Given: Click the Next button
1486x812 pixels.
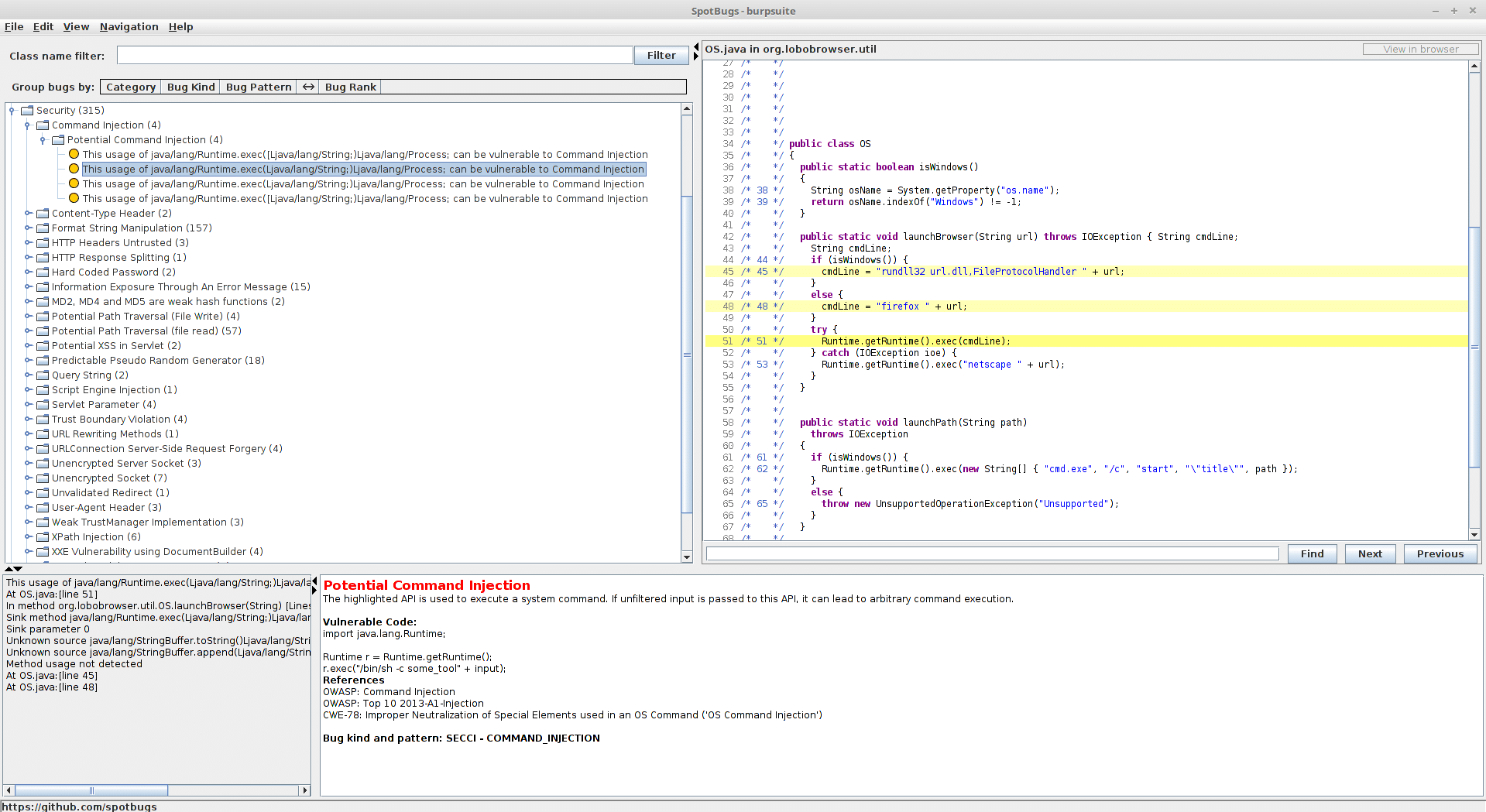Looking at the screenshot, I should (x=1370, y=553).
